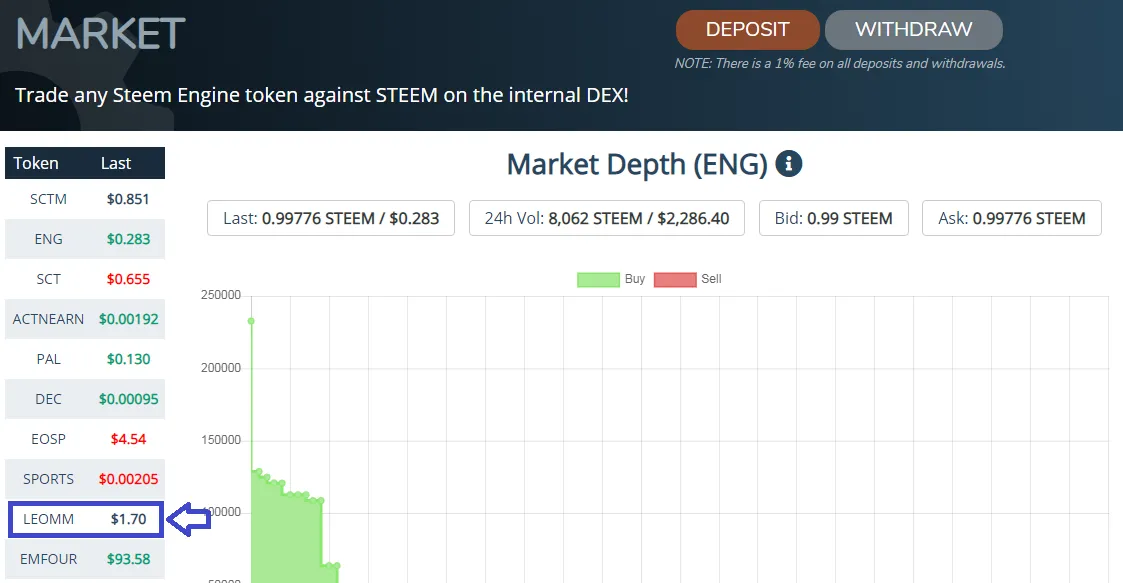
Task: Click the Token column header
Action: point(36,163)
